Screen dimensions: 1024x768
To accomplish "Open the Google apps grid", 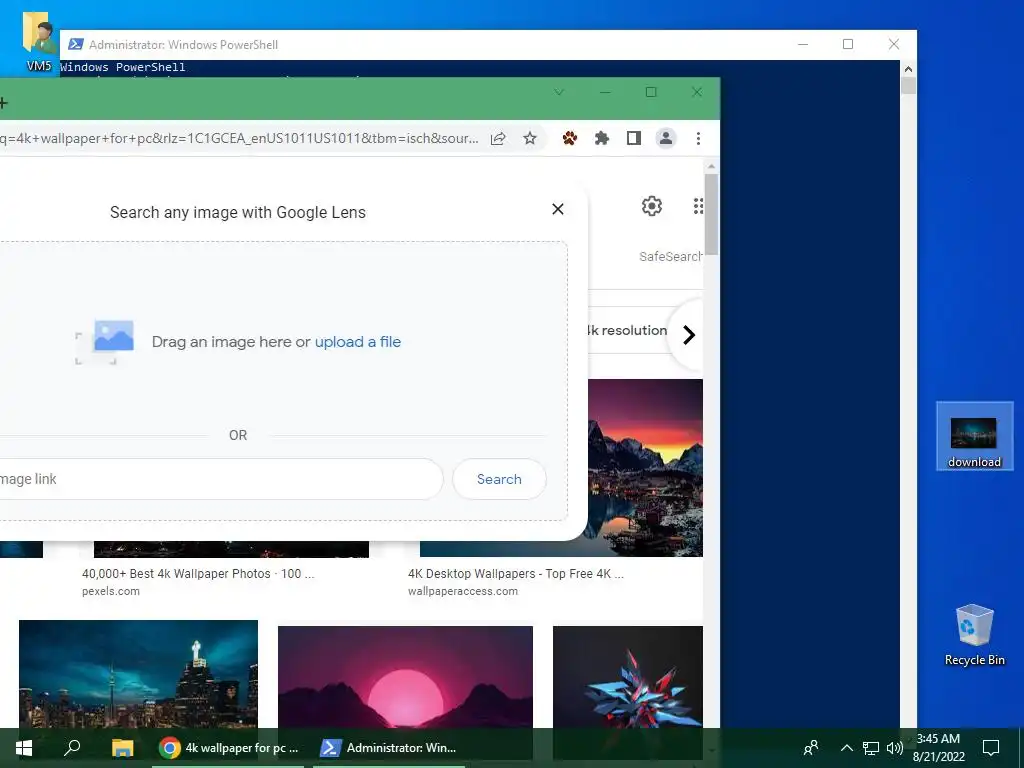I will 698,206.
